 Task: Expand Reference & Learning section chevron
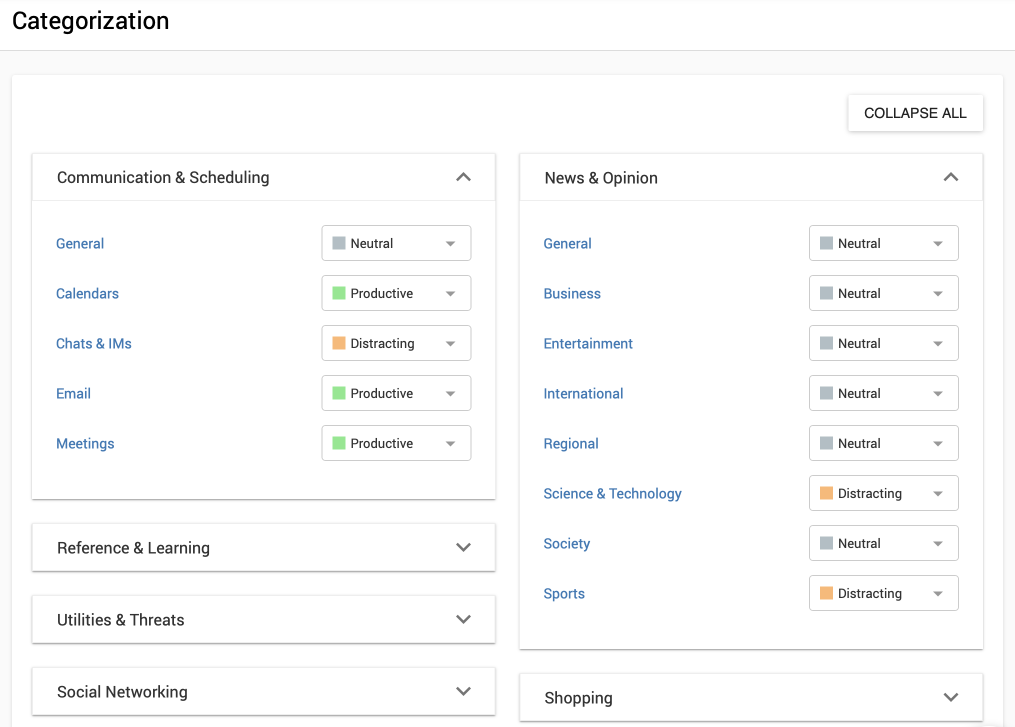[463, 547]
